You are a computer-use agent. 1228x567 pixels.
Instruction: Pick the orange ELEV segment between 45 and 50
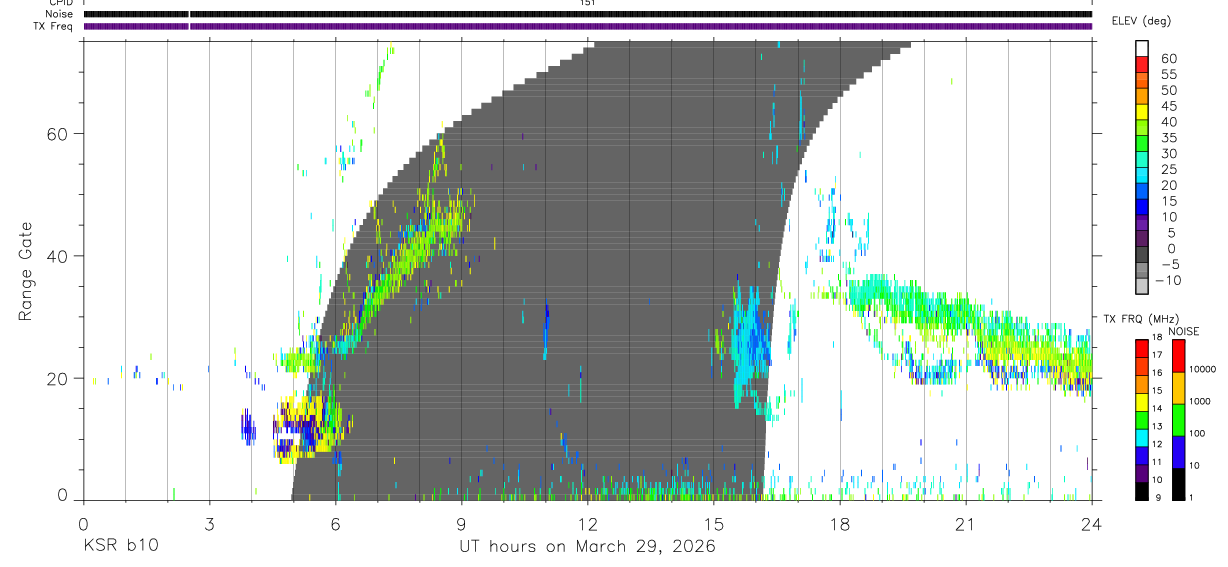[x=1142, y=96]
